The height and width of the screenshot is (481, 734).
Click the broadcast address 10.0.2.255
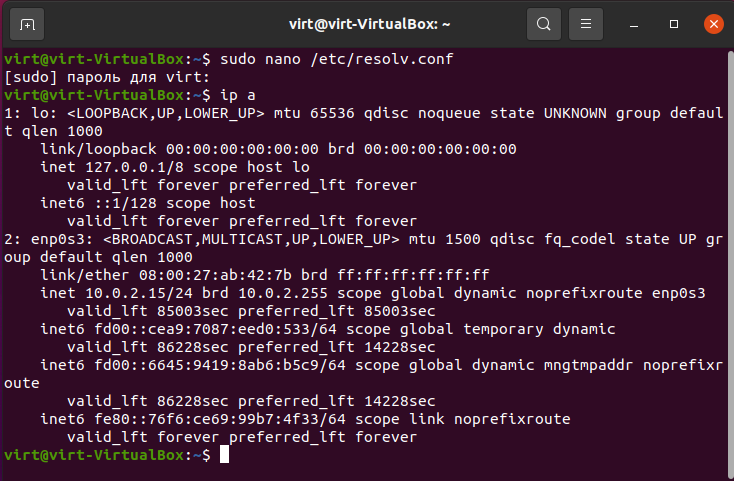283,293
